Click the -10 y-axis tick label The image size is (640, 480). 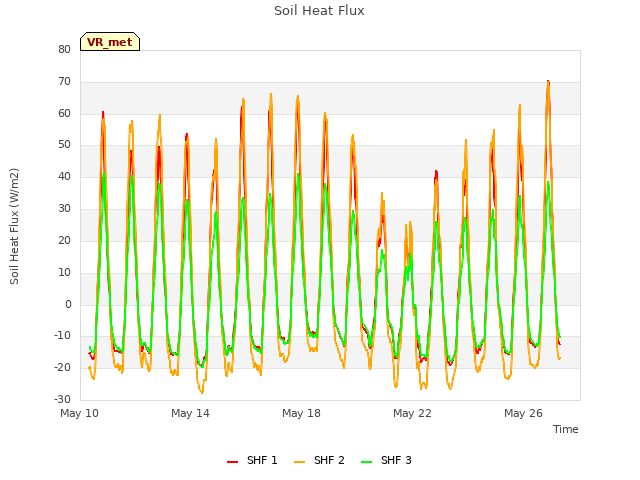click(62, 336)
